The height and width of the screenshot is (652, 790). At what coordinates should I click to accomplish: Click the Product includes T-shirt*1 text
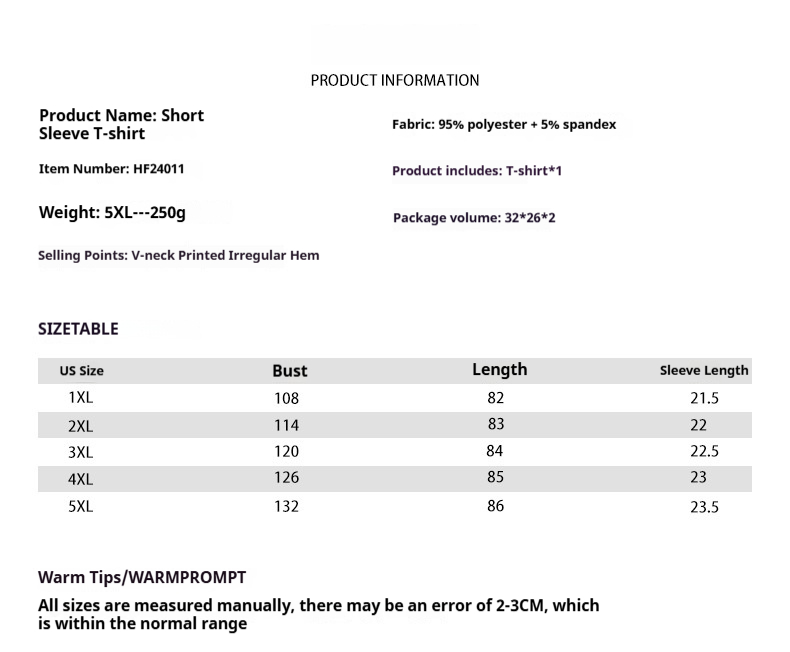[477, 171]
